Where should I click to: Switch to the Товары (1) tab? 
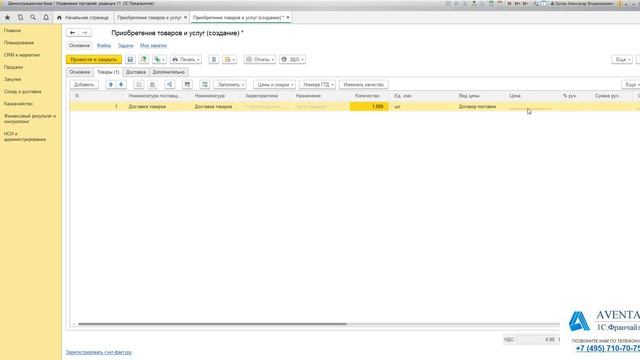(108, 72)
